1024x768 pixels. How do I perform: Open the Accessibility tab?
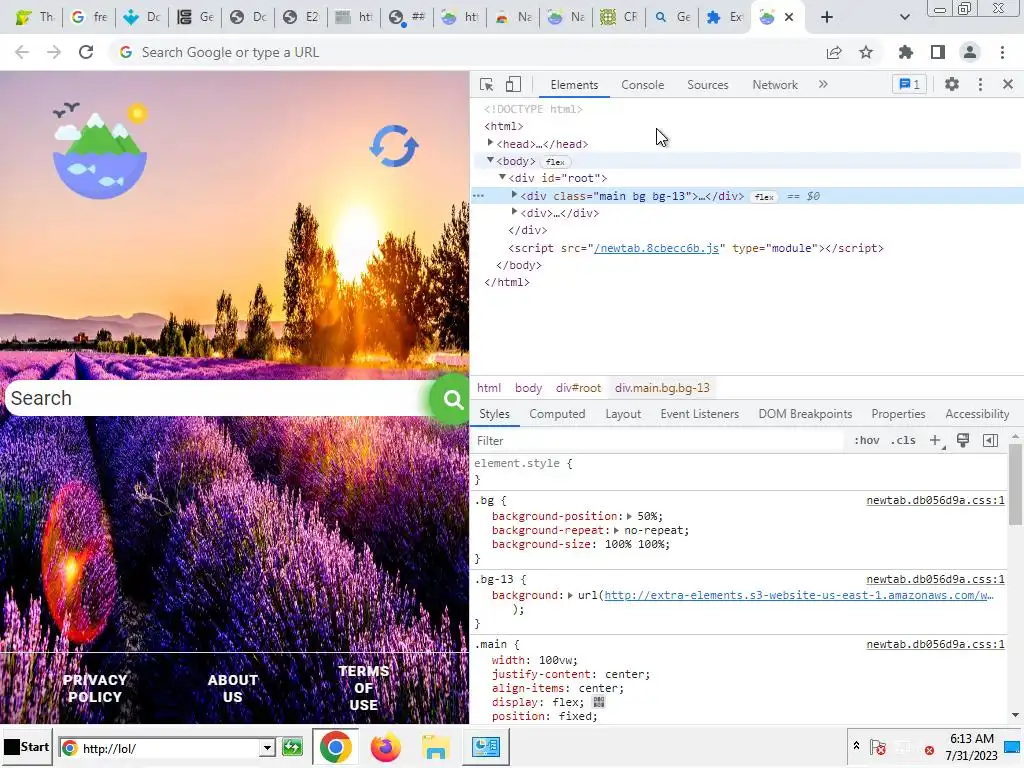click(x=977, y=414)
